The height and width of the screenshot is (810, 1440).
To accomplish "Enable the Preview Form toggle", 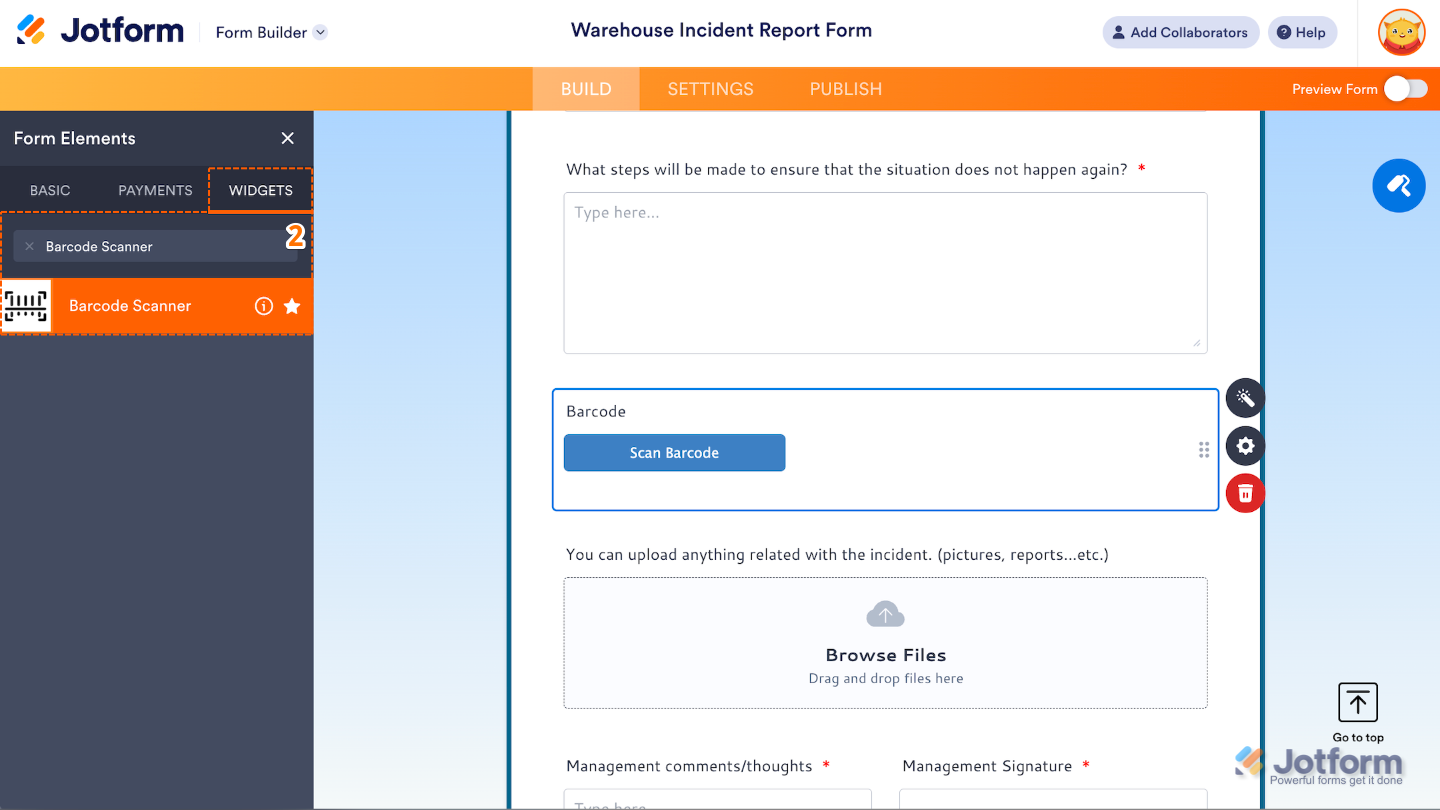I will (1406, 88).
